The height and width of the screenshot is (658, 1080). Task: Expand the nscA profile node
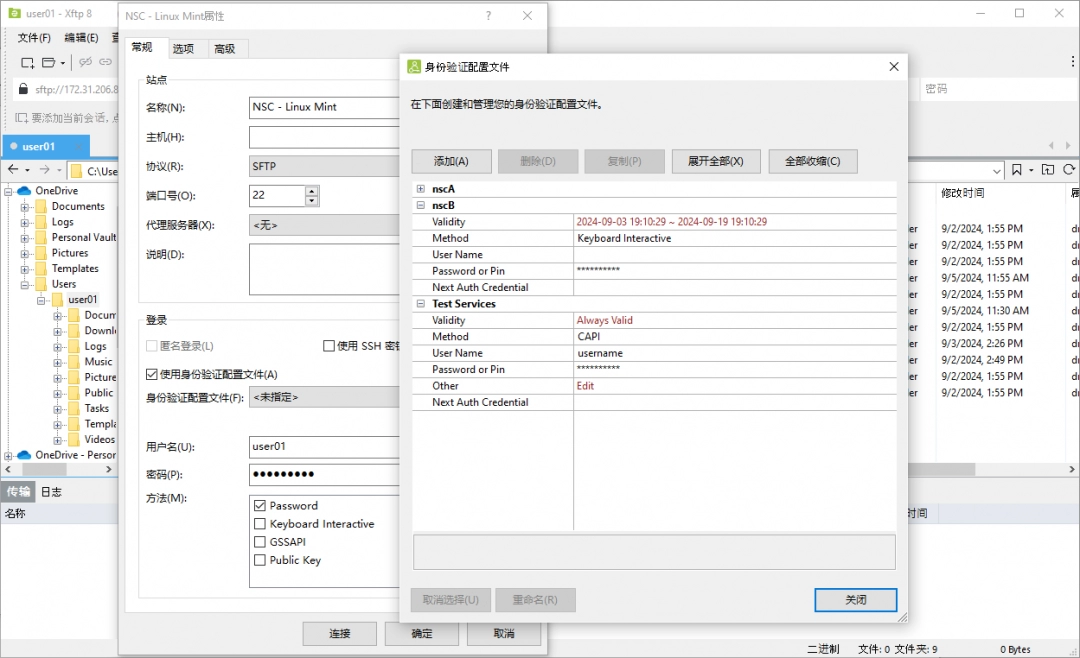point(421,189)
